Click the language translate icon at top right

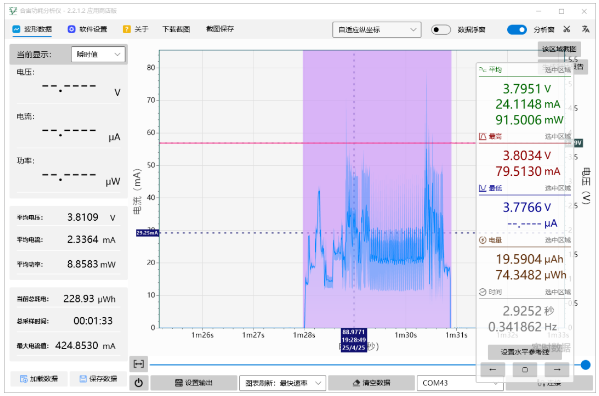coord(585,29)
